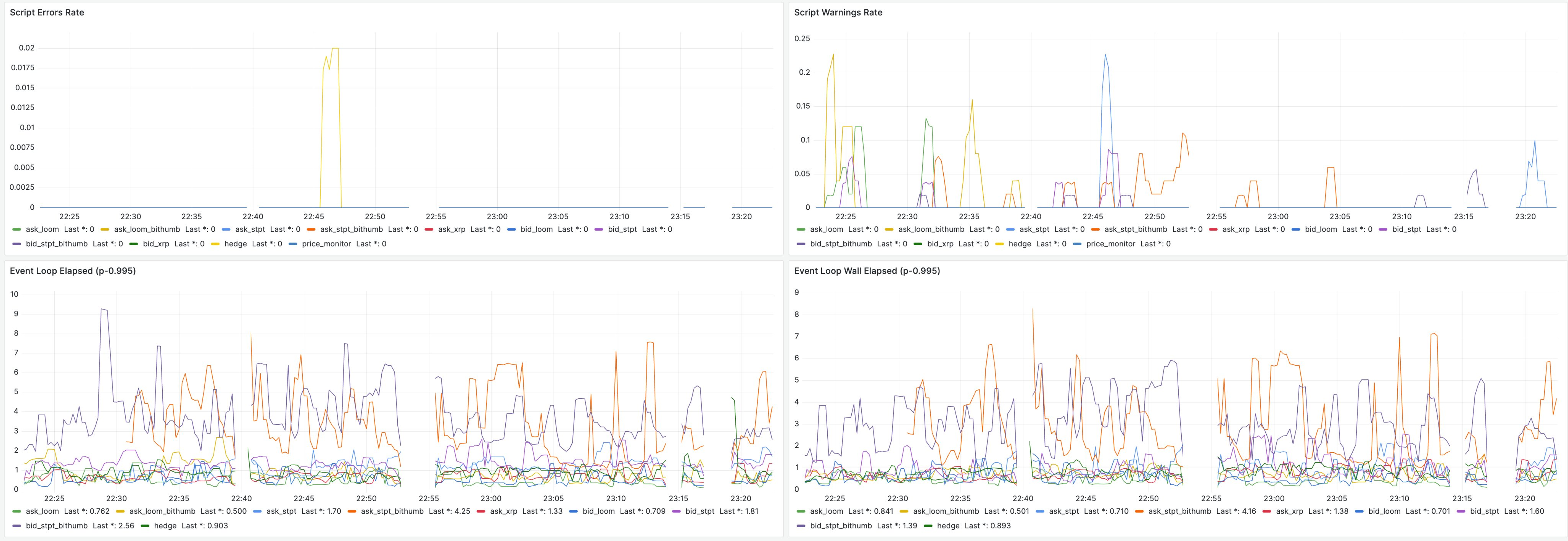
Task: Toggle ask_stpt_bithumb in Script Warnings Rate legend
Action: coord(1136,230)
